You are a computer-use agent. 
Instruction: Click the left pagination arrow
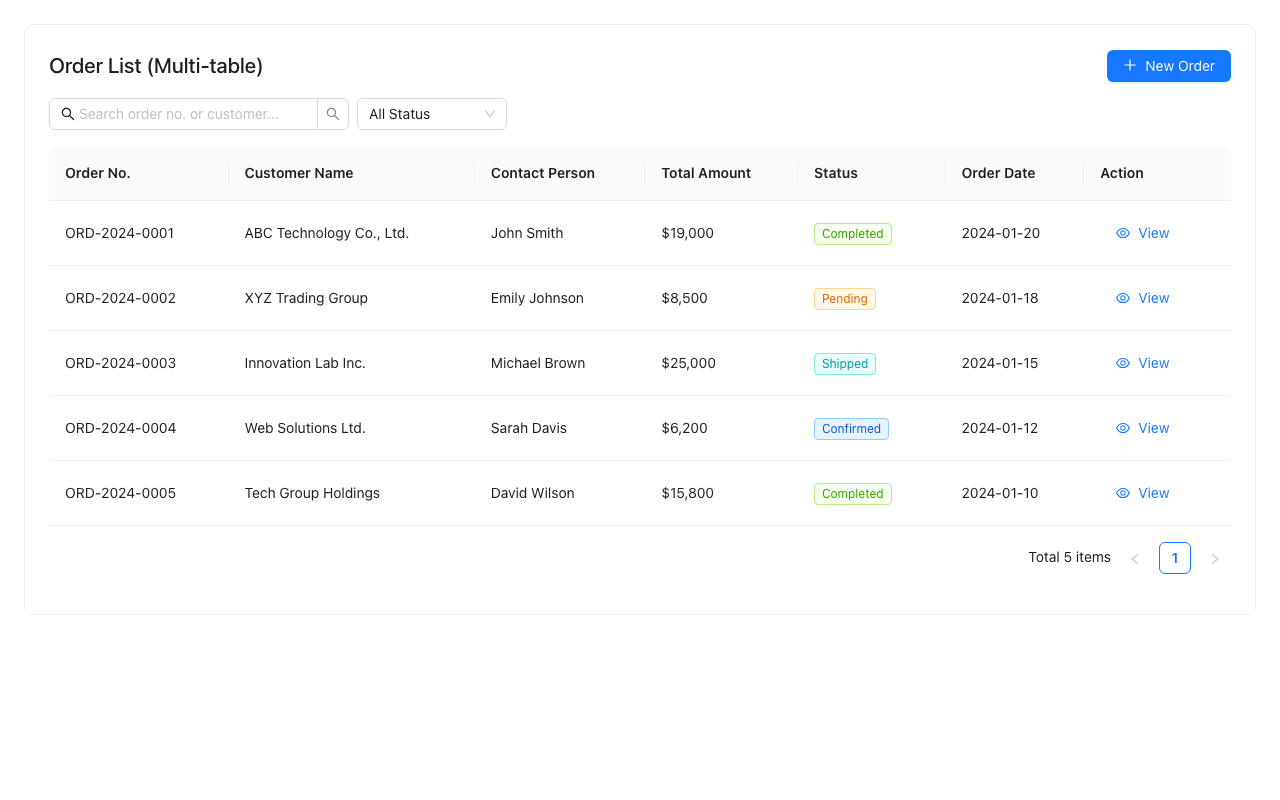click(x=1135, y=558)
